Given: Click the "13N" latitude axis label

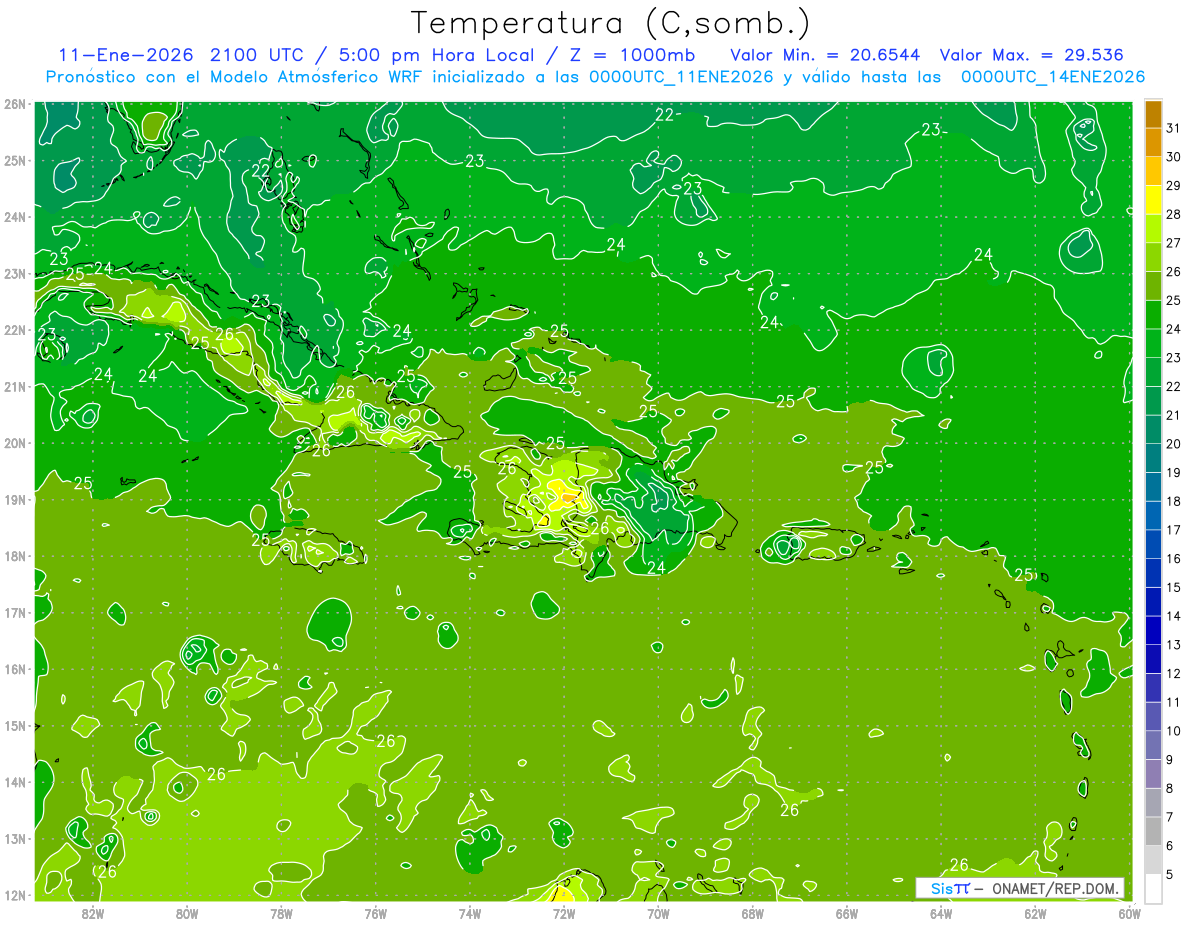Looking at the screenshot, I should [x=14, y=839].
